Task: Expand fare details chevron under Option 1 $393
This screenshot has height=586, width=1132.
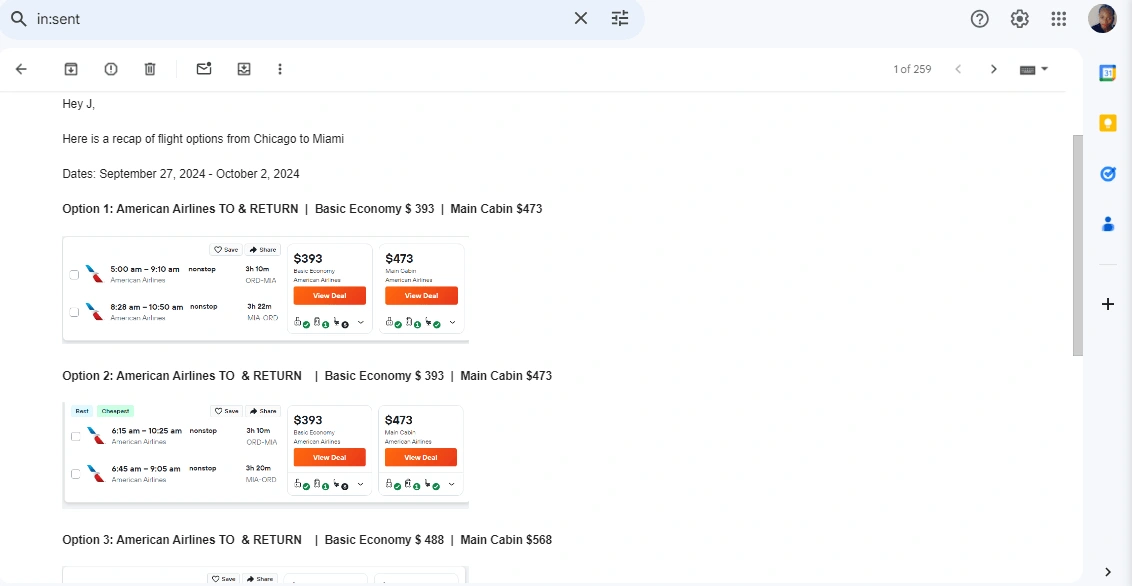Action: click(x=361, y=323)
